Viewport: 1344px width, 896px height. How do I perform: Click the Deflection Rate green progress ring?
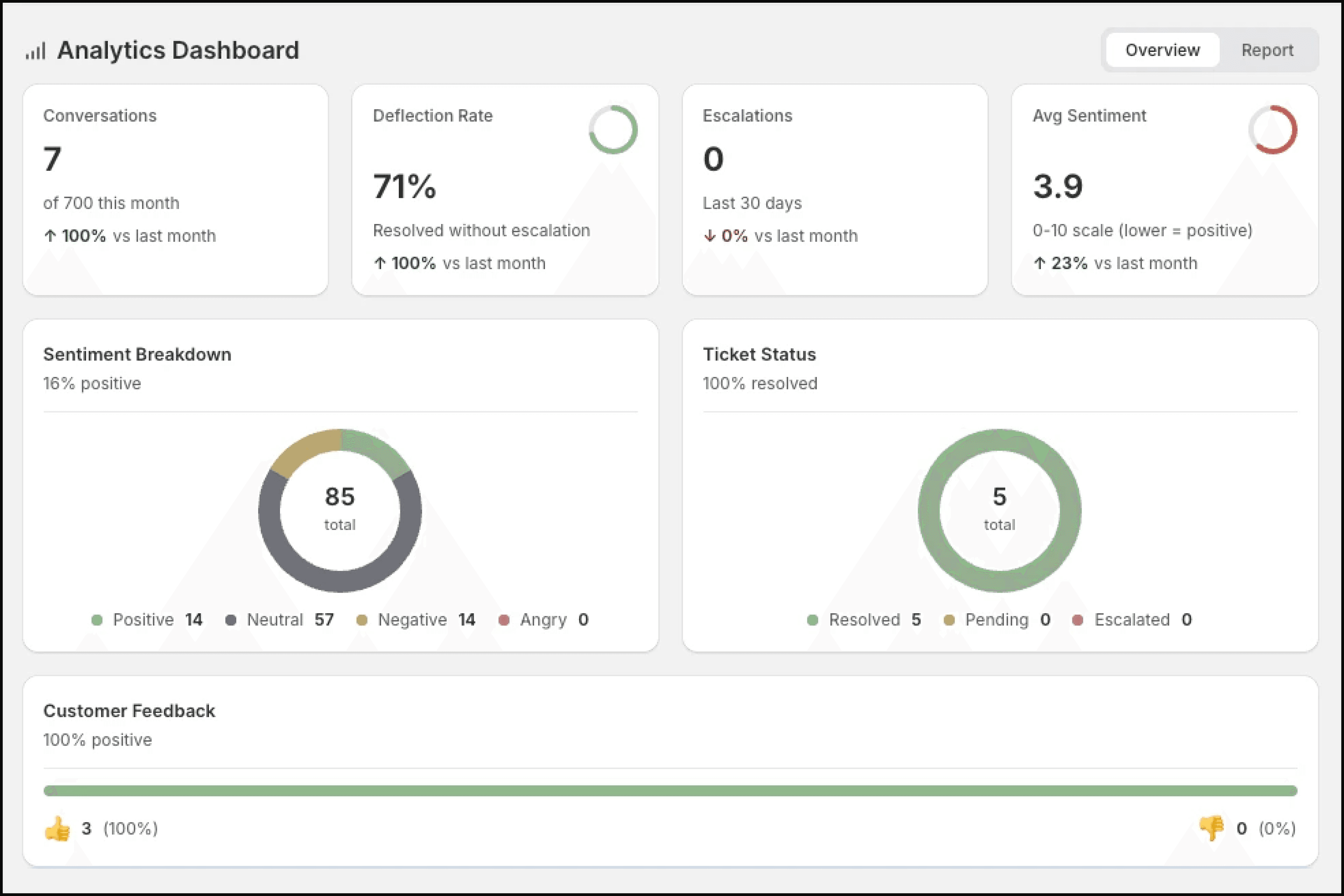(613, 130)
